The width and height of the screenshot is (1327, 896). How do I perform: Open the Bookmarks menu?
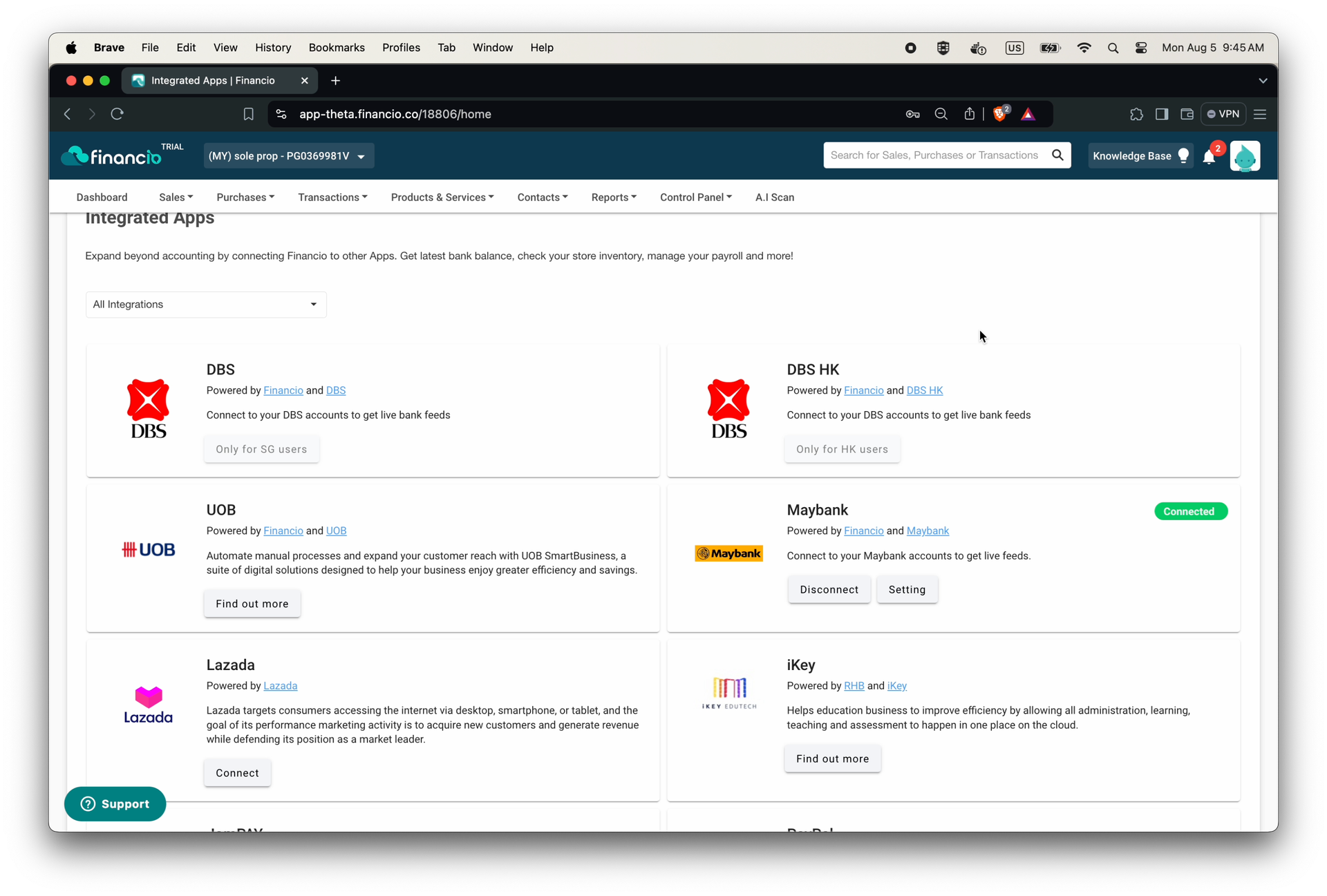point(337,48)
